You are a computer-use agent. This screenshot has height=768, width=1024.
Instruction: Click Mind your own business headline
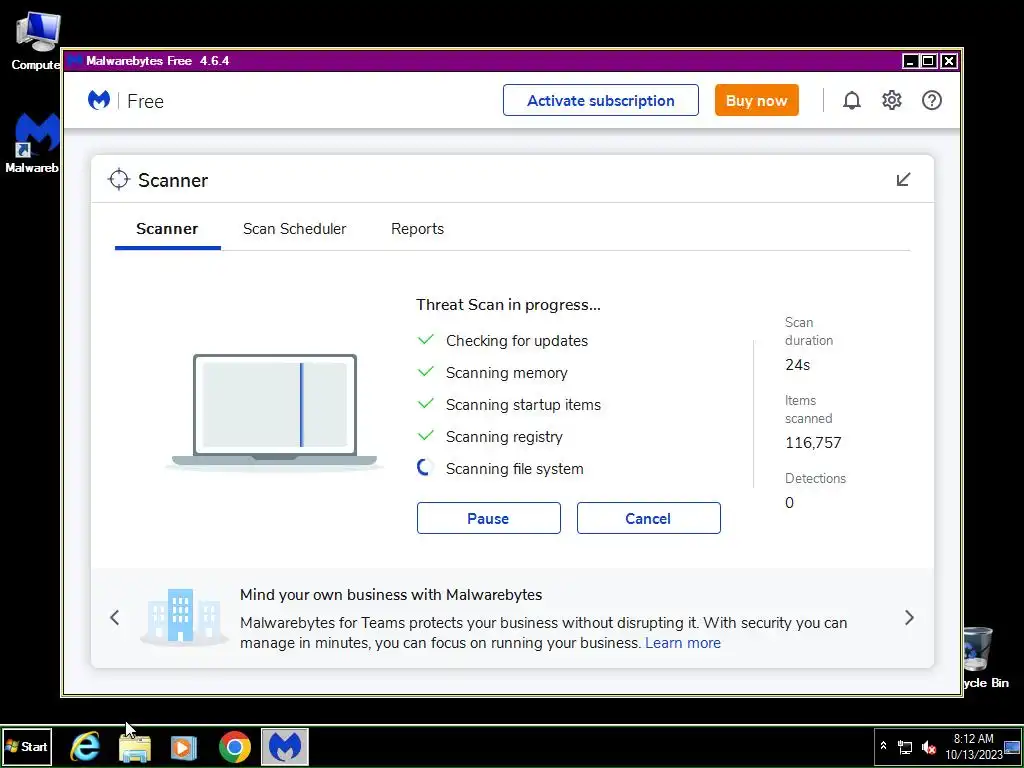pyautogui.click(x=391, y=595)
